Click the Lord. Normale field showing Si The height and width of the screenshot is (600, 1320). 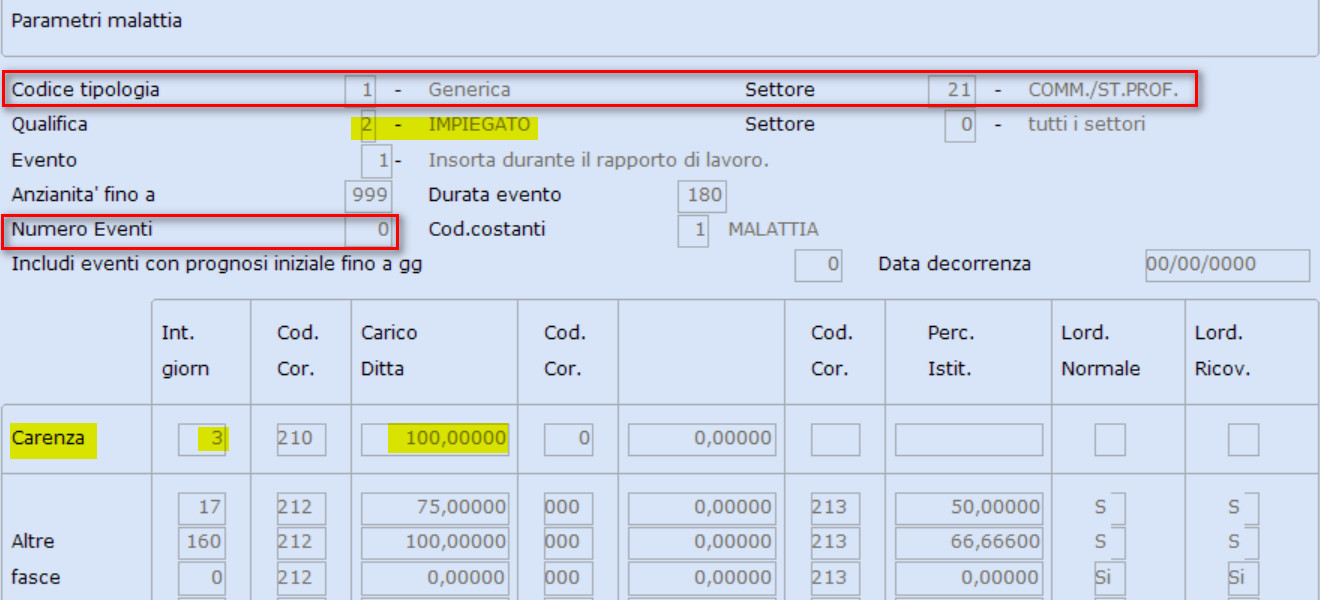1110,577
